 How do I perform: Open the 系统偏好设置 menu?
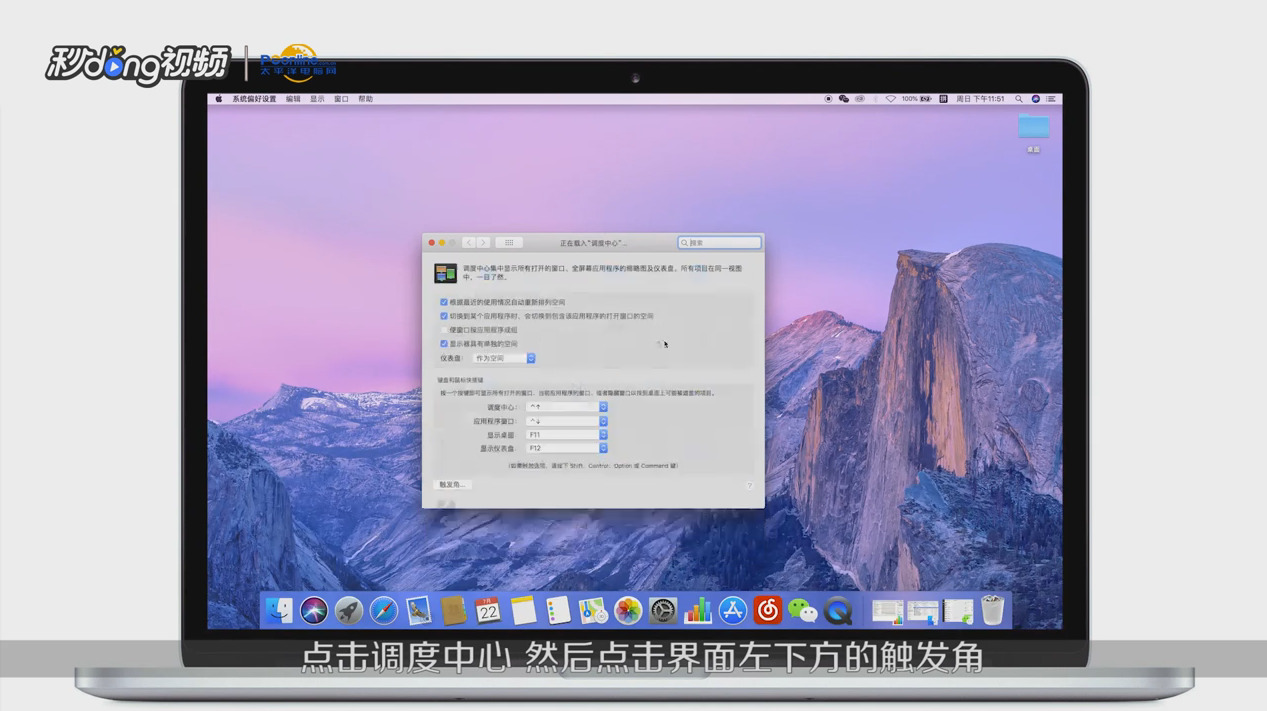pos(254,99)
